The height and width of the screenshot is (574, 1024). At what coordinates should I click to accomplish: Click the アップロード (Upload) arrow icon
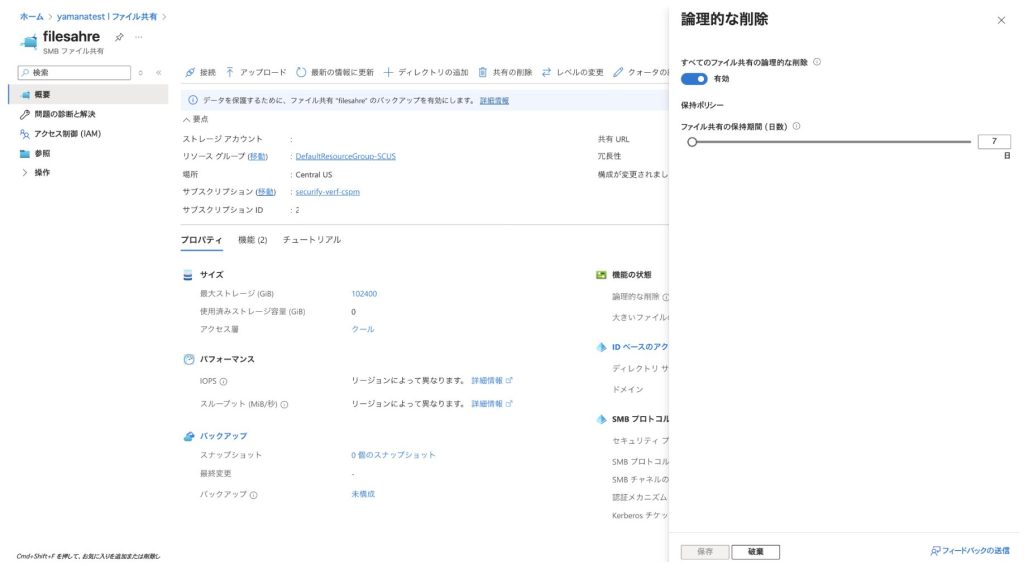[230, 73]
